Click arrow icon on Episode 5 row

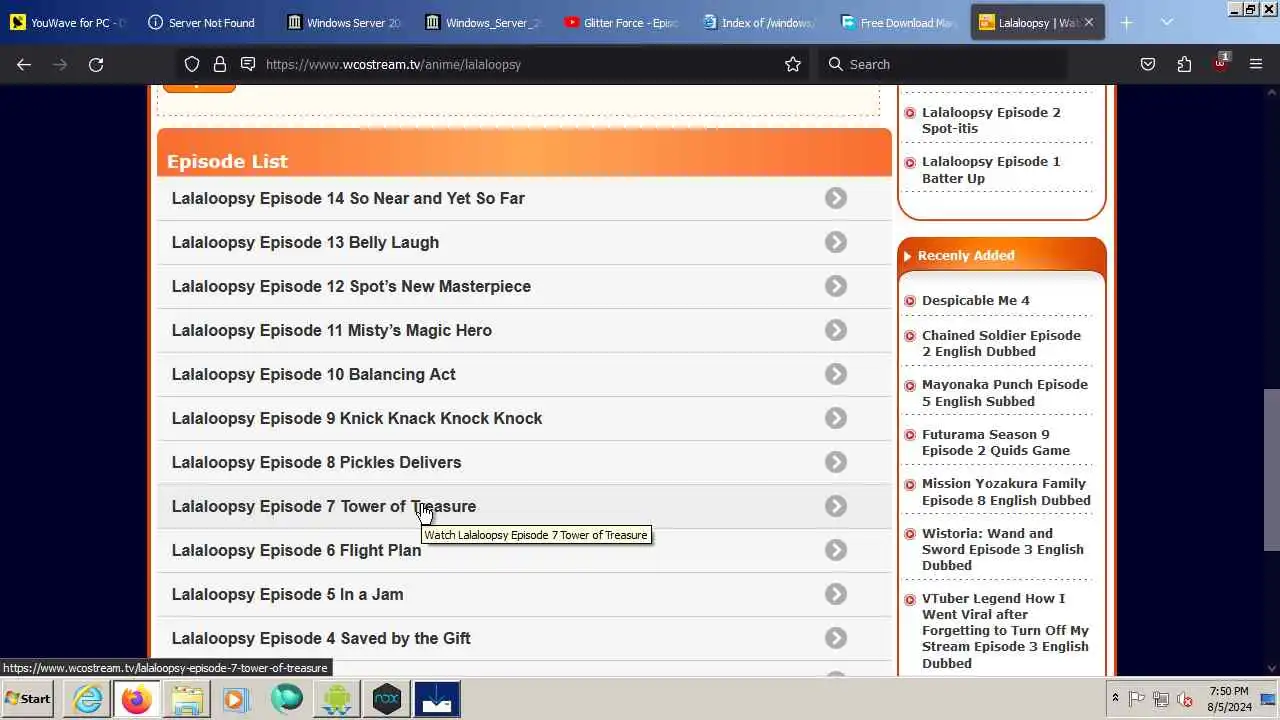point(836,594)
